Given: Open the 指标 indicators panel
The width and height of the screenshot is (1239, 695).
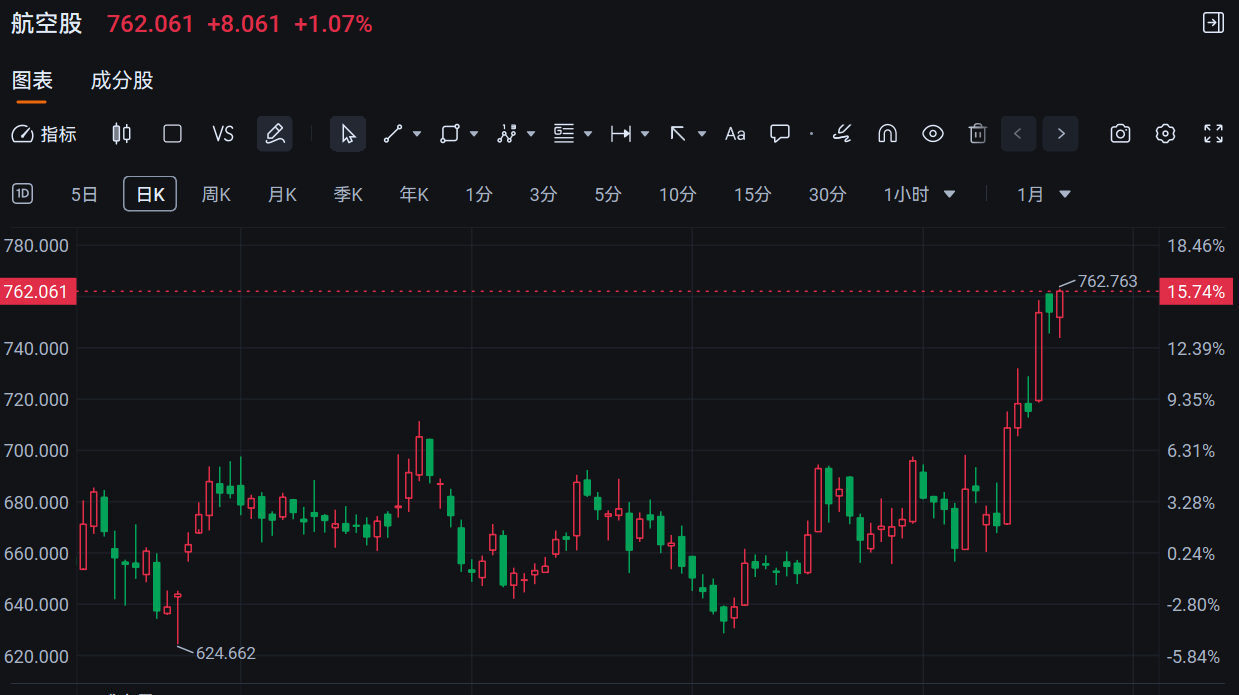Looking at the screenshot, I should coord(44,134).
